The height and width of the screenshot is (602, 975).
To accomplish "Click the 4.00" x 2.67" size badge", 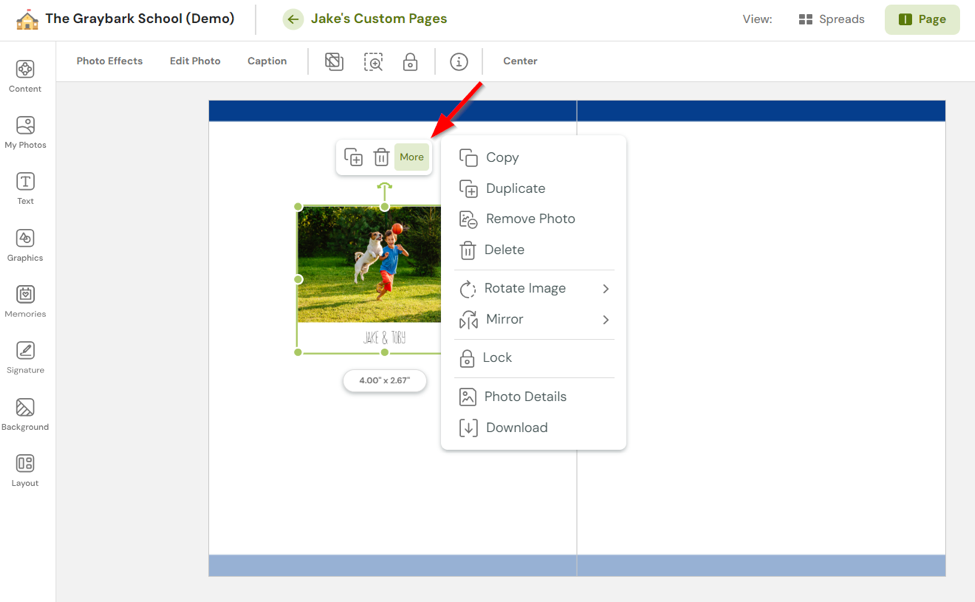I will click(x=385, y=381).
